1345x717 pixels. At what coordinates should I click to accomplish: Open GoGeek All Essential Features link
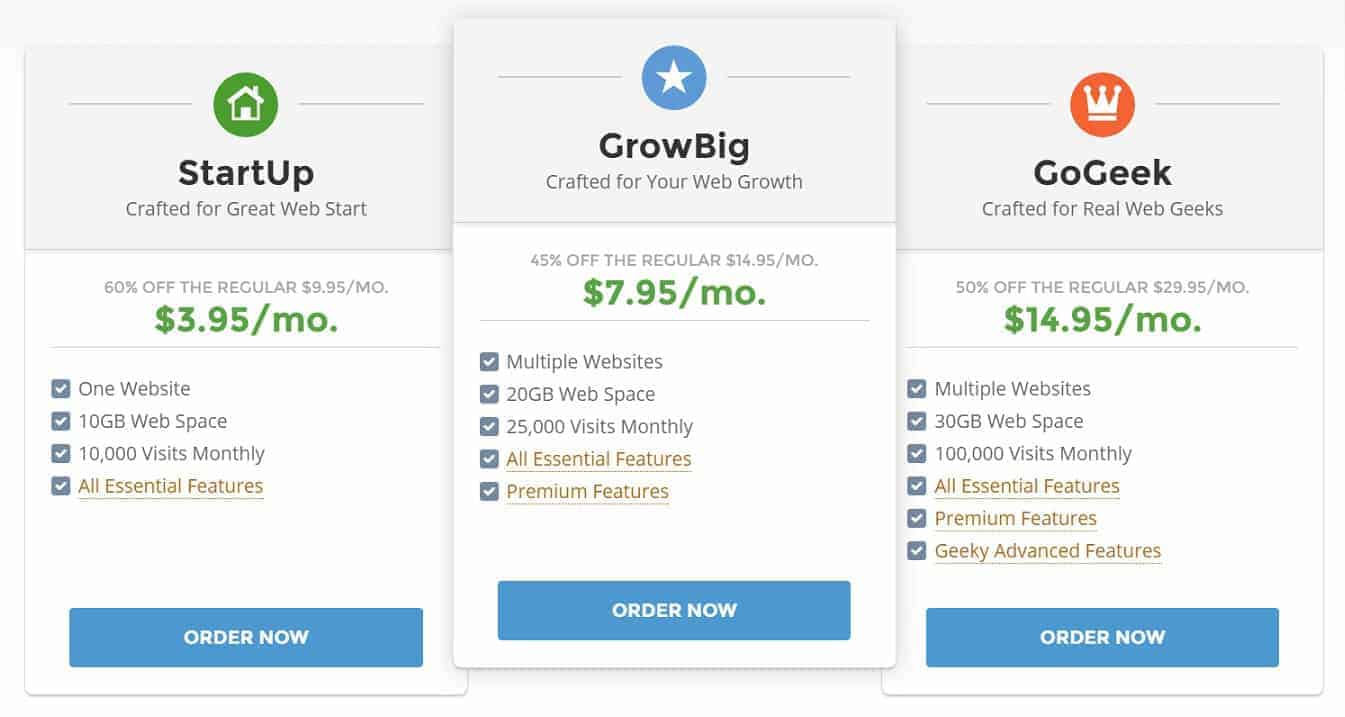click(x=1027, y=486)
